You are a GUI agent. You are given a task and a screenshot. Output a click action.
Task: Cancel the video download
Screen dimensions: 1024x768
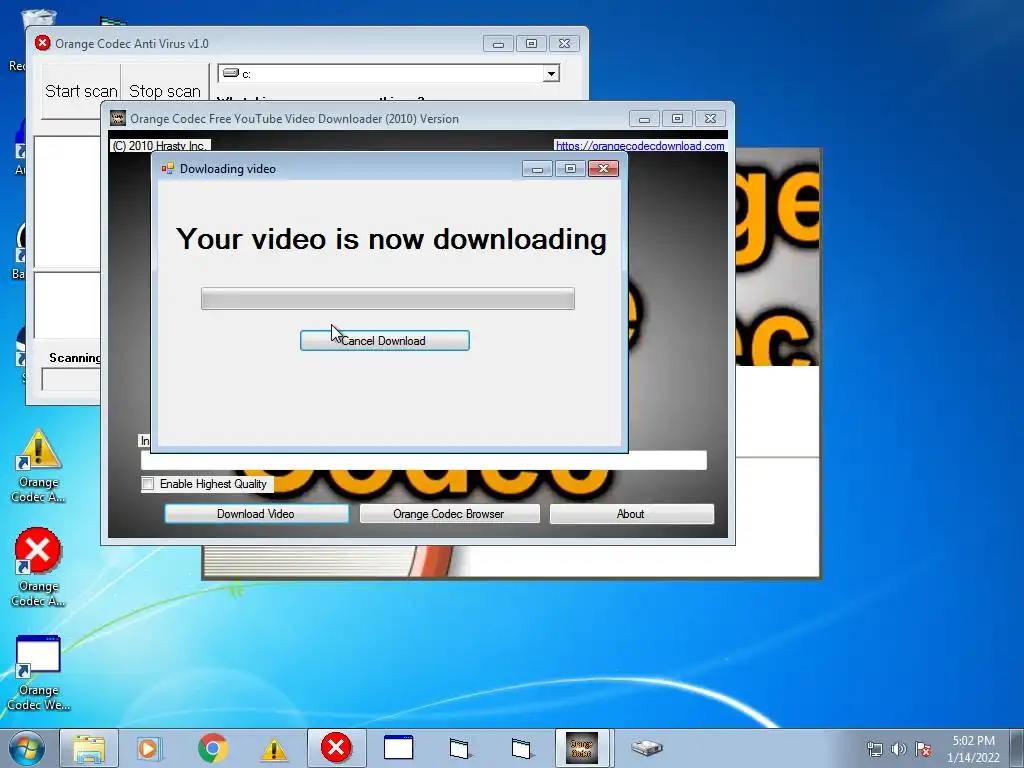[385, 340]
